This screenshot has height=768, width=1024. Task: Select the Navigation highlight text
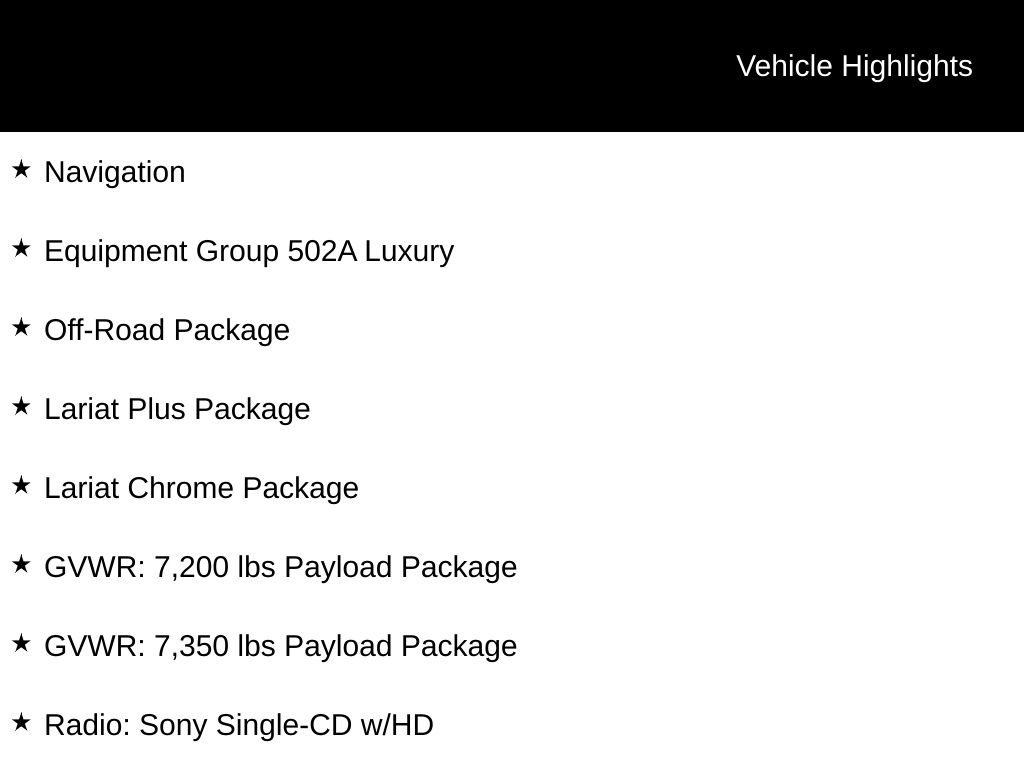pyautogui.click(x=115, y=173)
